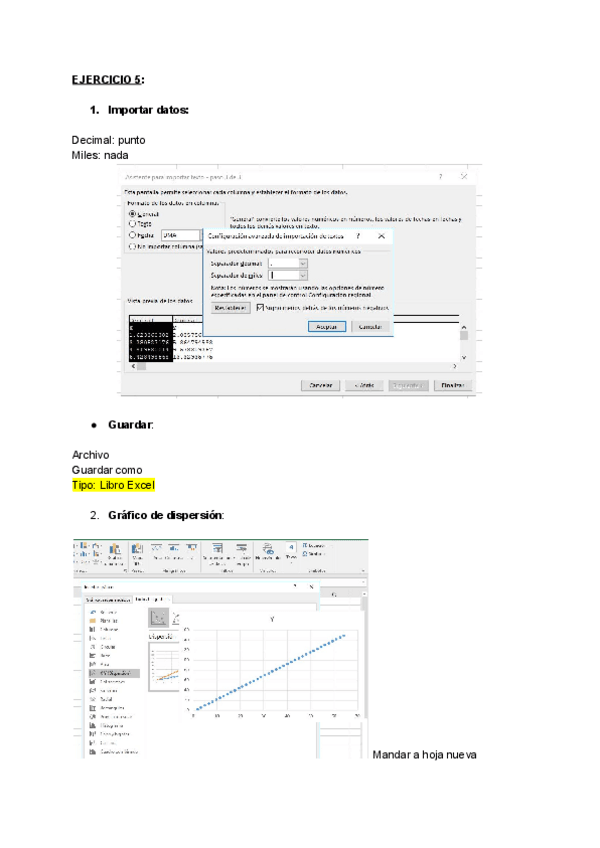Choose the first scatter subtype thumbnail icon
Image resolution: width=600 pixels, height=848 pixels.
click(x=158, y=618)
